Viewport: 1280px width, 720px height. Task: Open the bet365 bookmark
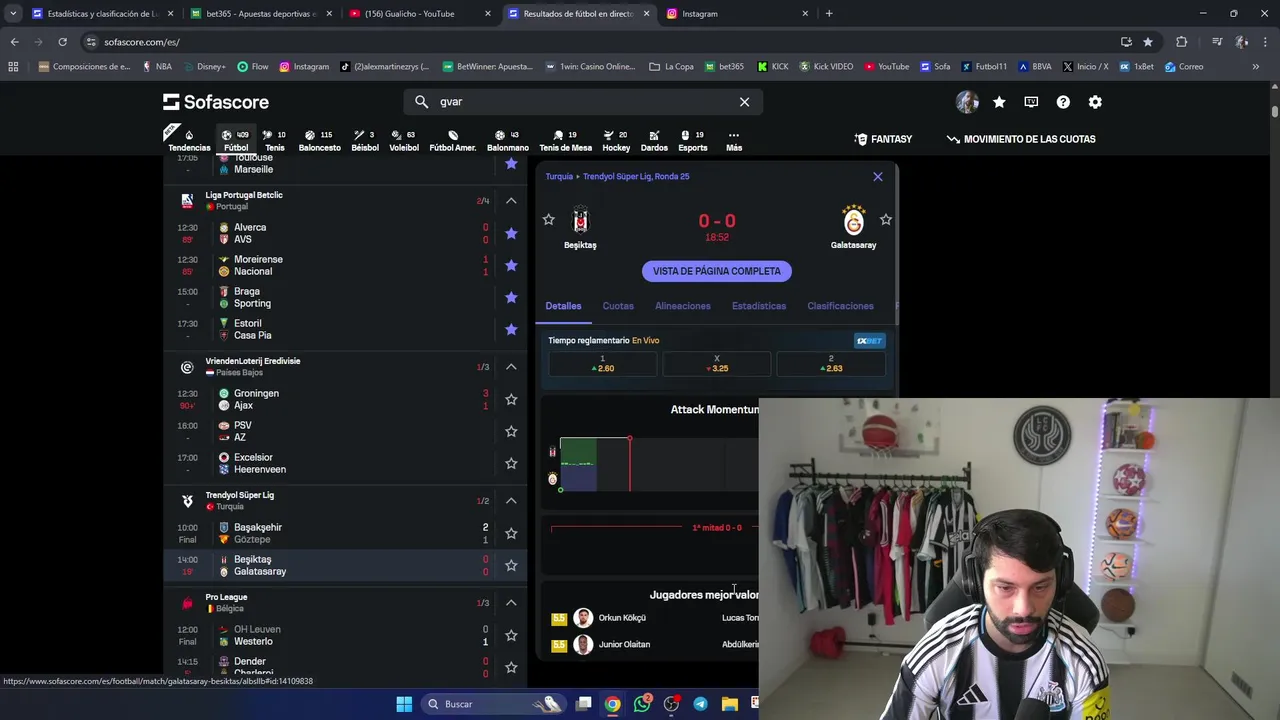point(724,67)
